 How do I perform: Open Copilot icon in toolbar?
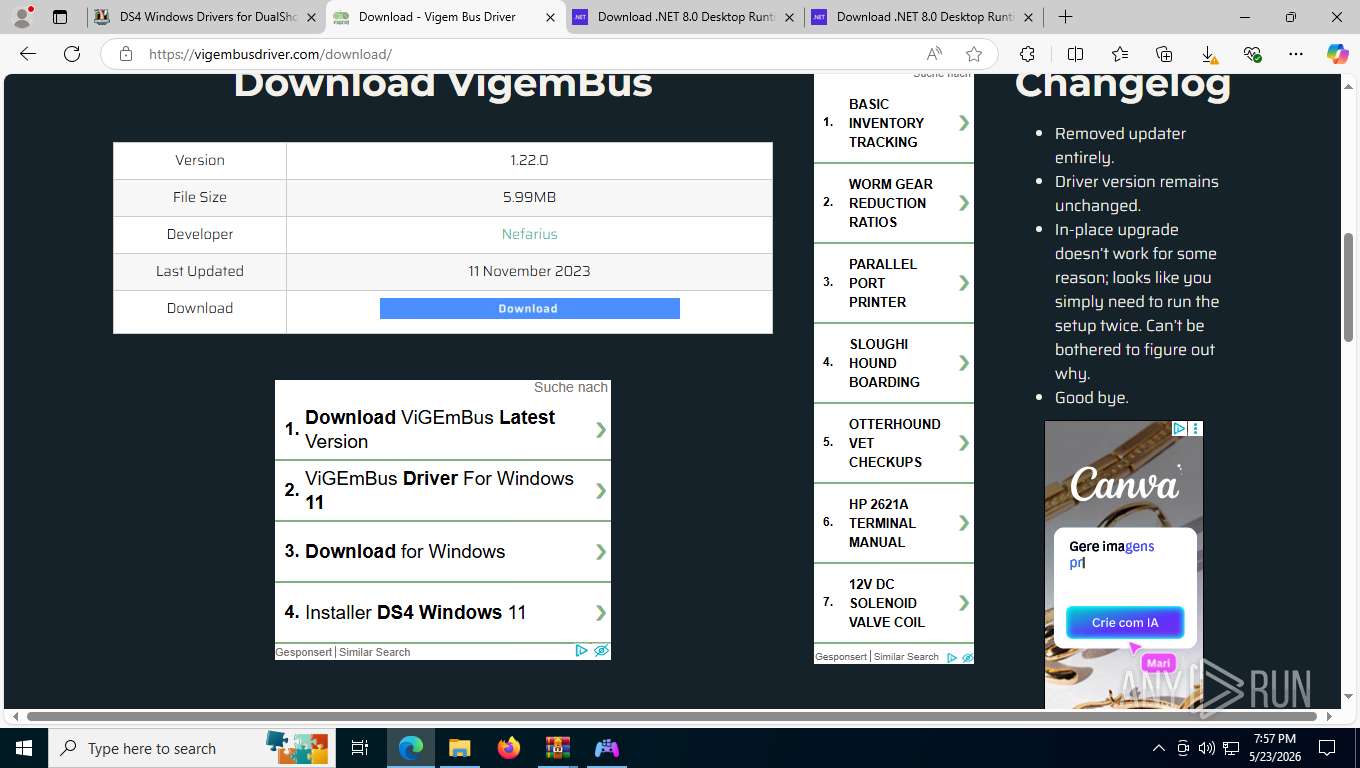pos(1337,54)
